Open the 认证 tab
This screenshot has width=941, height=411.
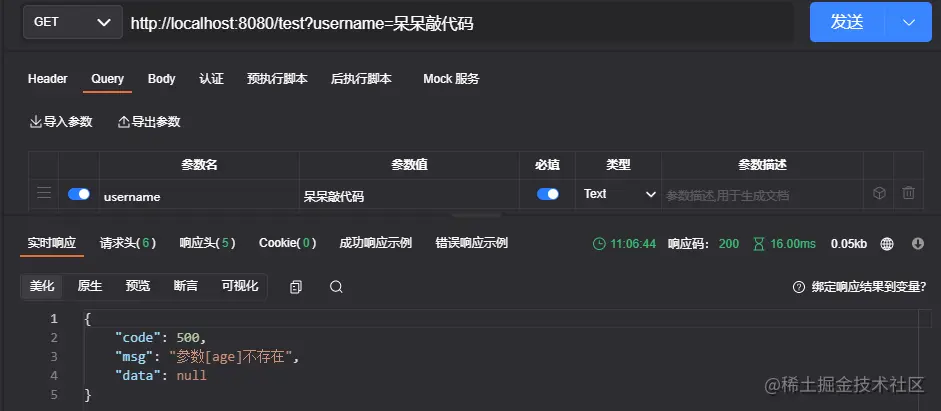tap(211, 79)
